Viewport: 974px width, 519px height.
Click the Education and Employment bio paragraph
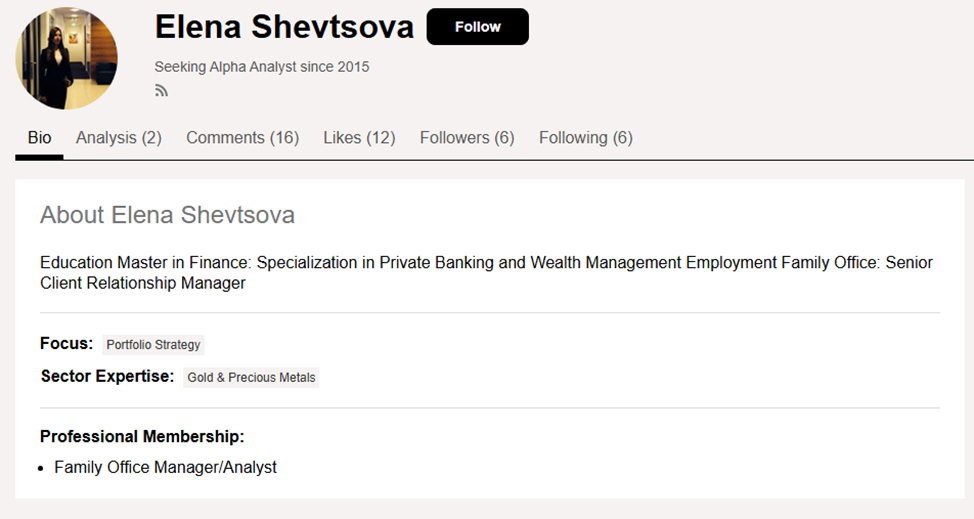pos(486,272)
